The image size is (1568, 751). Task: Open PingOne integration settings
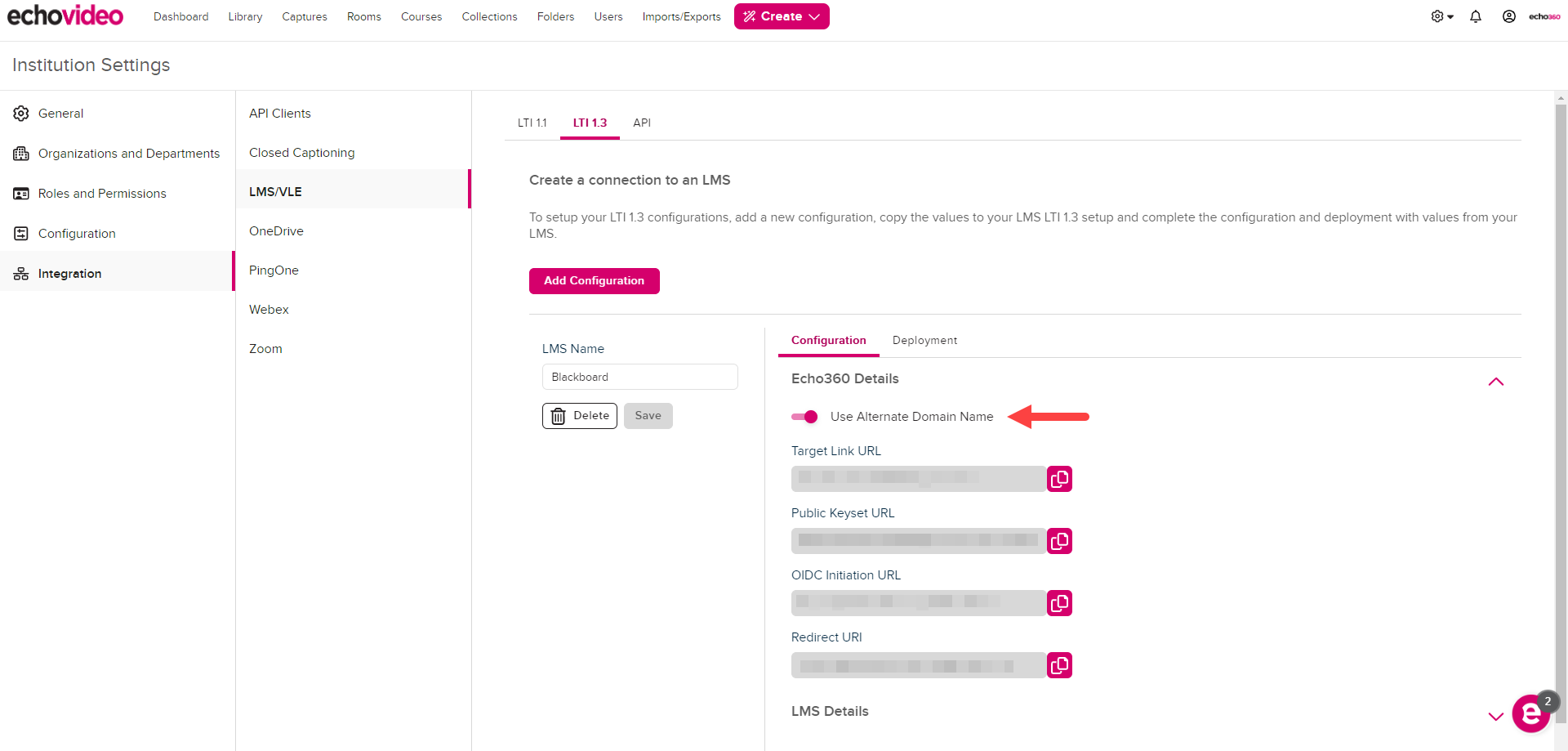[x=354, y=270]
